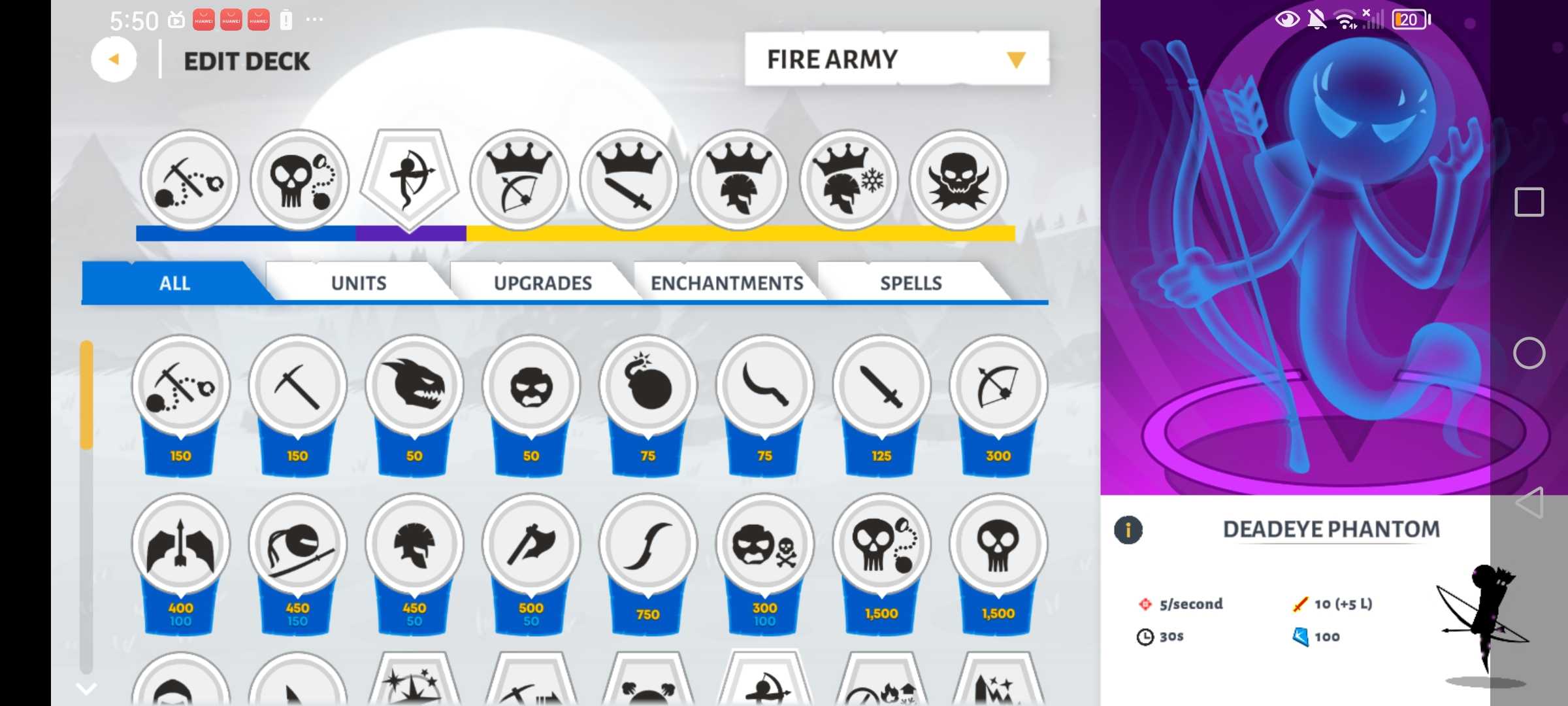This screenshot has width=1568, height=706.
Task: Tap the Android home circle button
Action: tap(1529, 354)
